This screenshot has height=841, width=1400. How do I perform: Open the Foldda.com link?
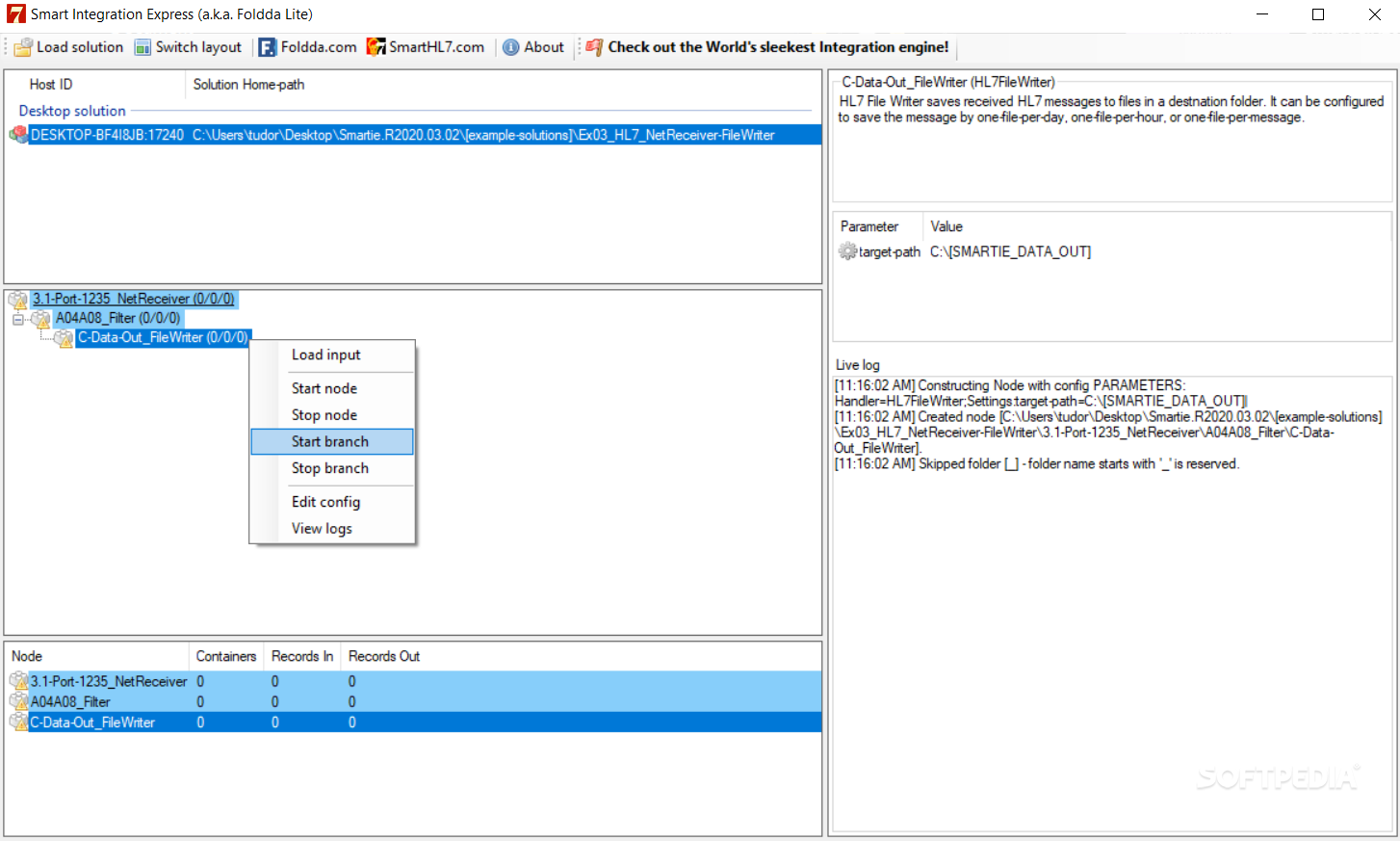point(308,47)
